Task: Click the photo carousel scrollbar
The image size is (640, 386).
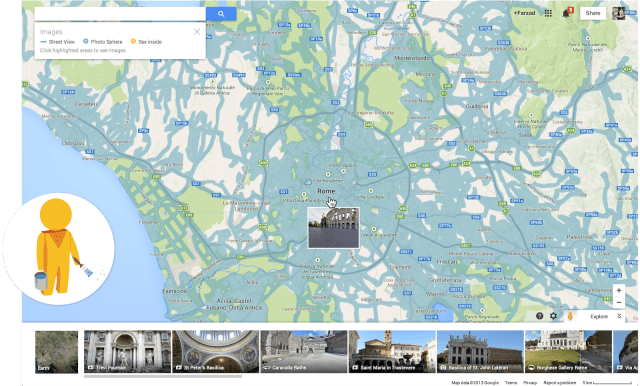Action: (x=163, y=376)
